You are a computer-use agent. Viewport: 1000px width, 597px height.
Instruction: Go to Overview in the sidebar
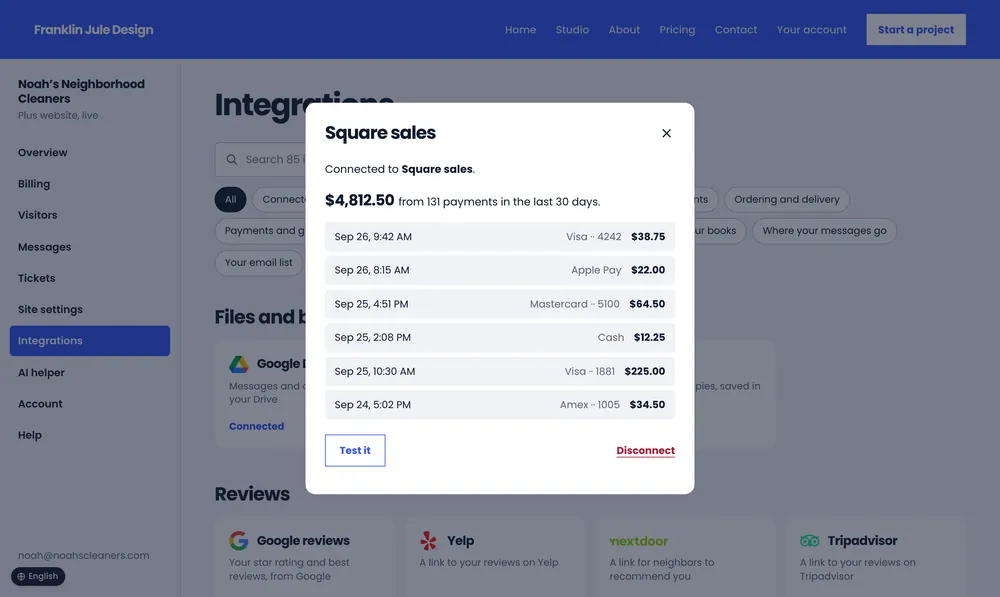click(43, 152)
